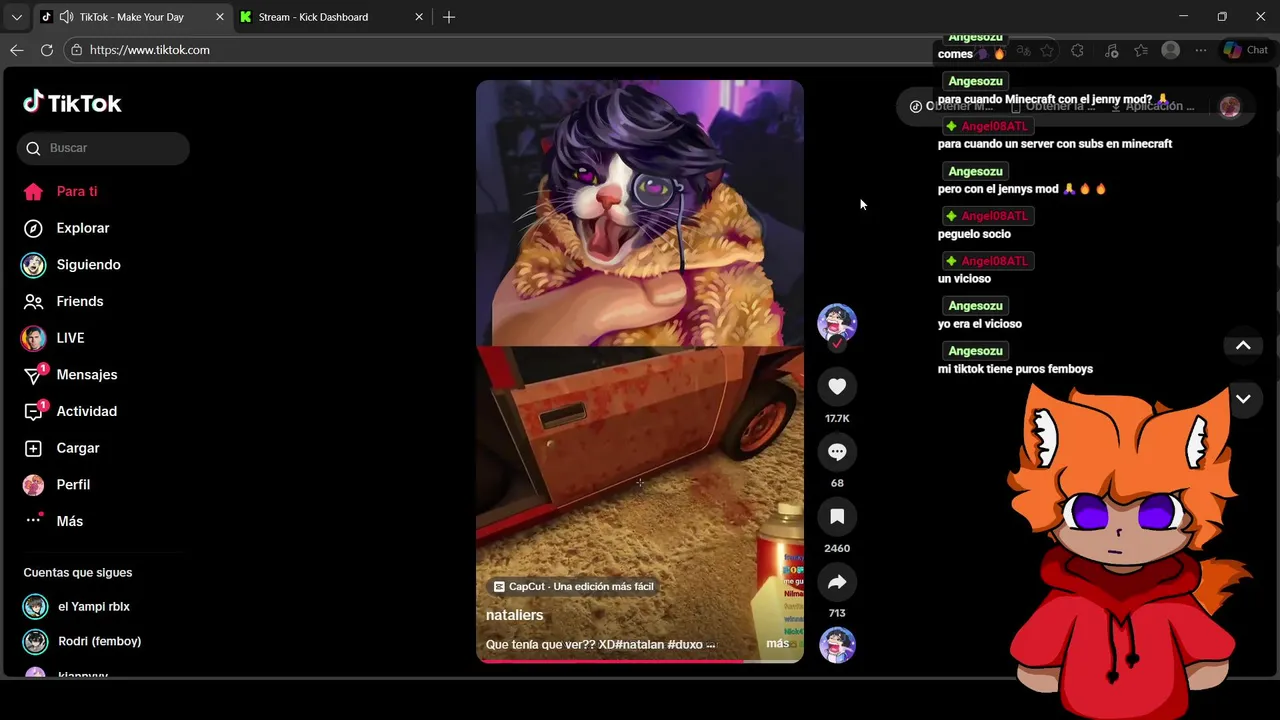1280x720 pixels.
Task: Open nataliers creator username
Action: pyautogui.click(x=514, y=615)
